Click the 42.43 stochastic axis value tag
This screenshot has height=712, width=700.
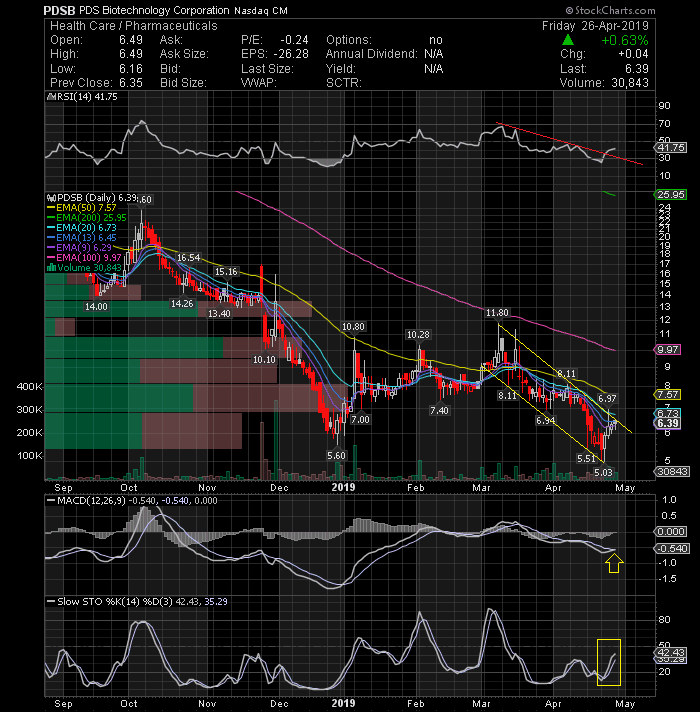tap(671, 653)
